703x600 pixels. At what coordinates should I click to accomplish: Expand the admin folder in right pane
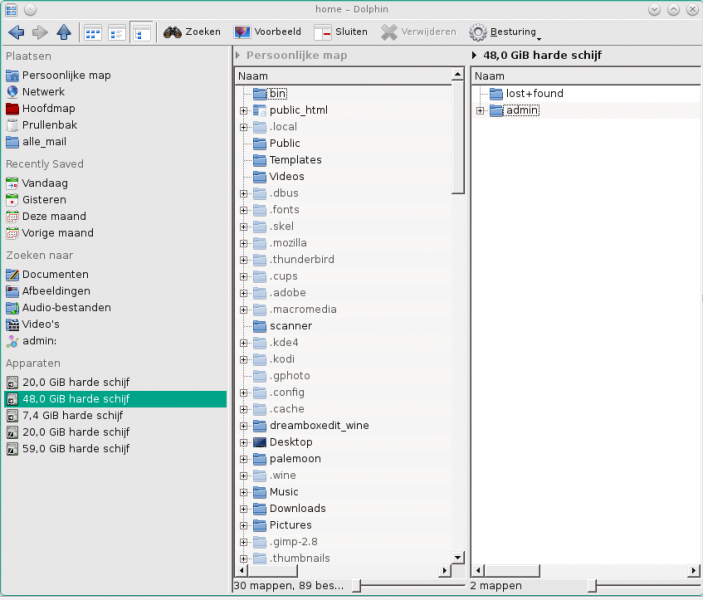tap(480, 110)
